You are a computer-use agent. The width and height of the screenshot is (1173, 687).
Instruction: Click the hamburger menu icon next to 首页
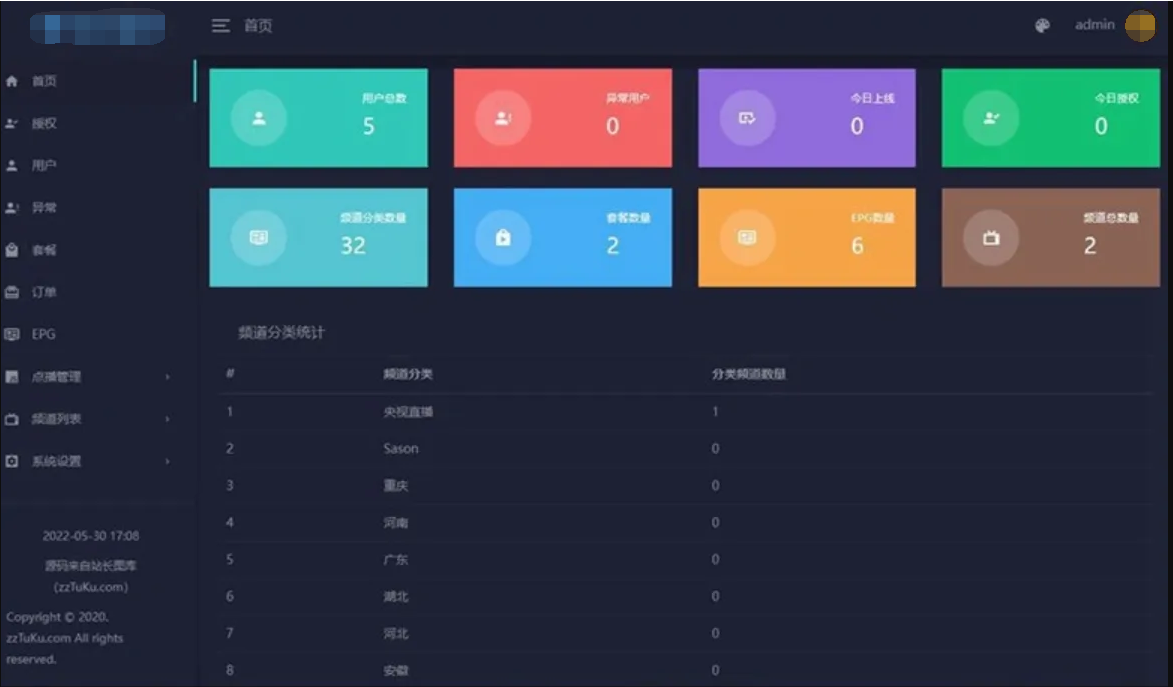tap(221, 26)
